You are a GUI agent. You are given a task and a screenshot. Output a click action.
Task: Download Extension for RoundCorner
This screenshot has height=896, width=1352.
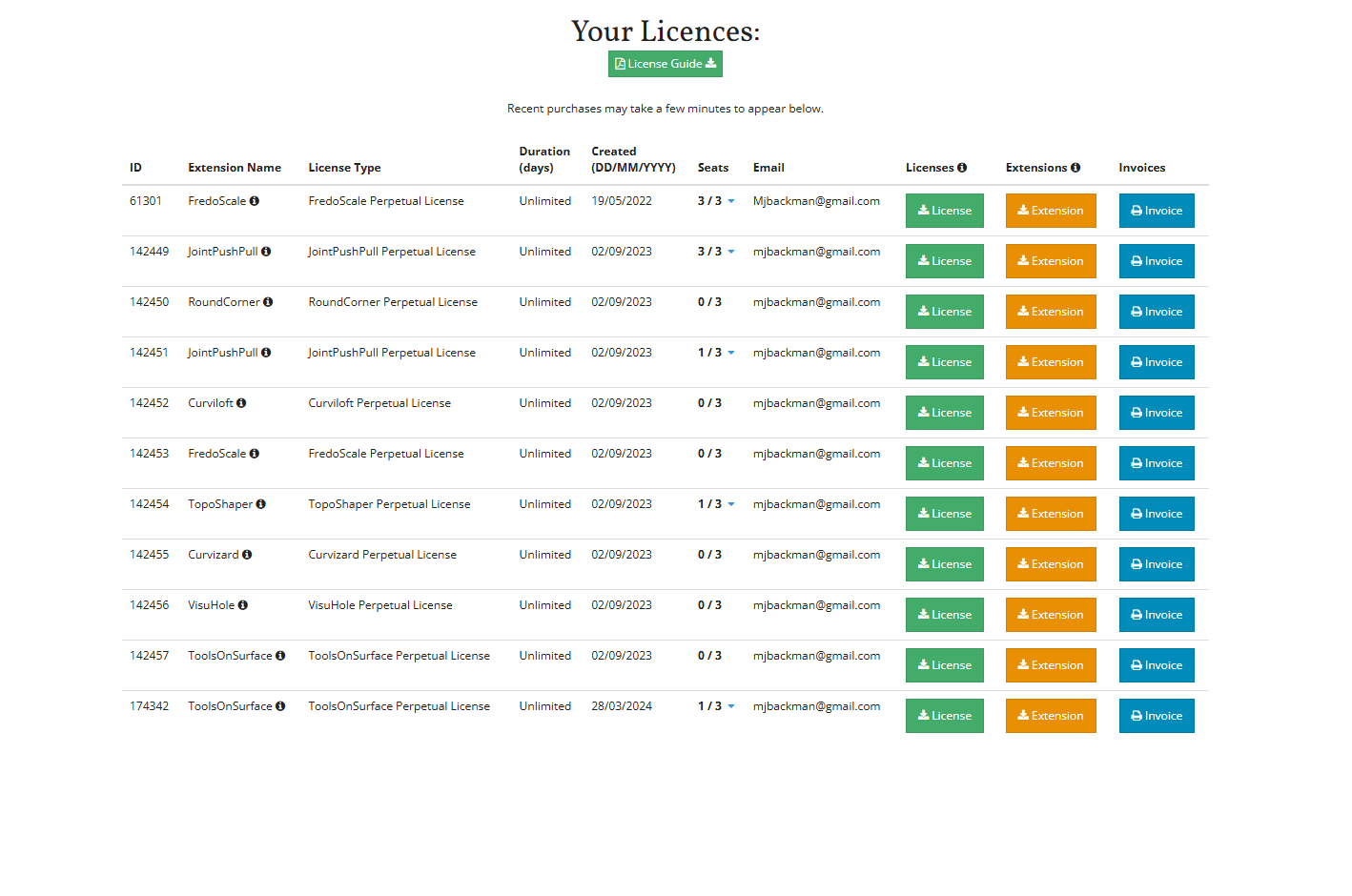click(1051, 312)
